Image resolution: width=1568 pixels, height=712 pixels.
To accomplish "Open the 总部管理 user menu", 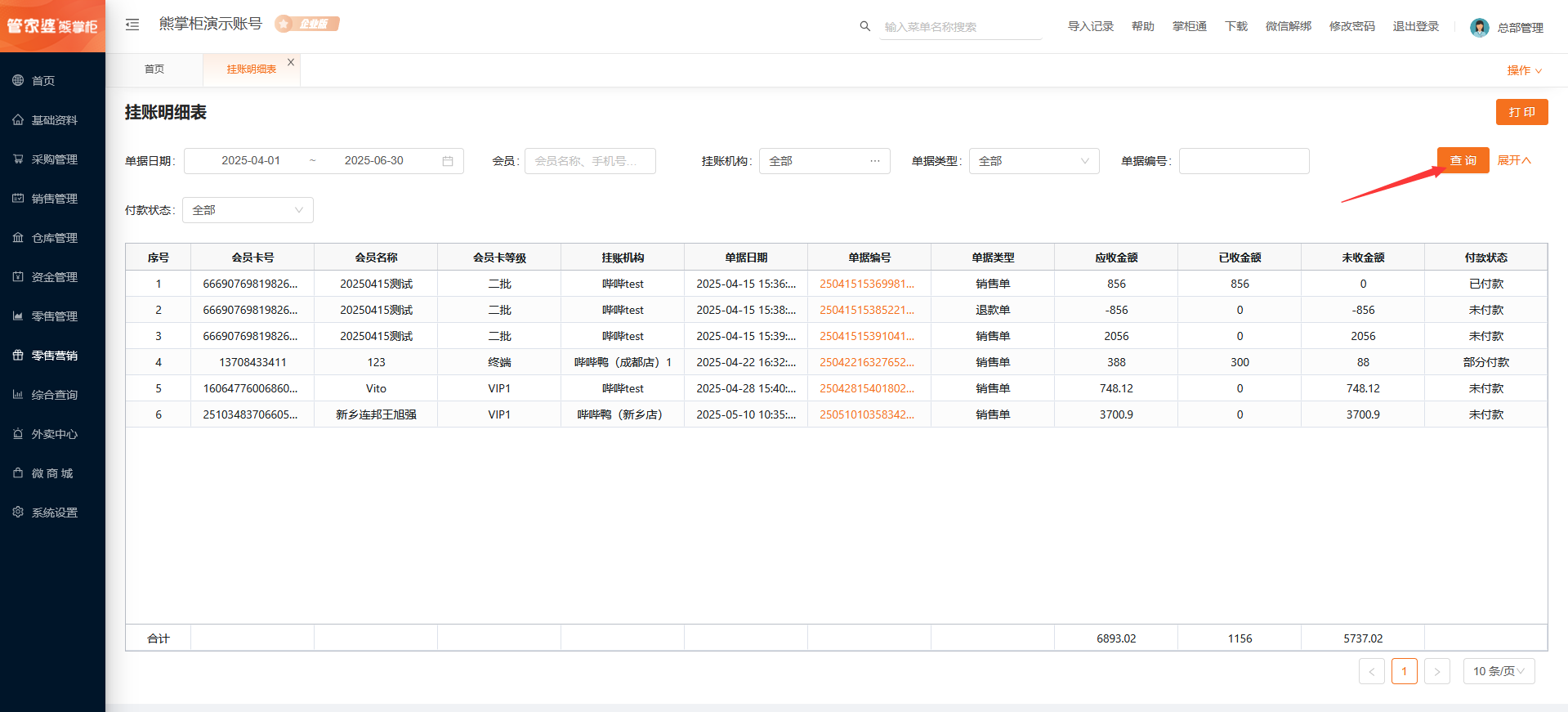I will pyautogui.click(x=1520, y=28).
